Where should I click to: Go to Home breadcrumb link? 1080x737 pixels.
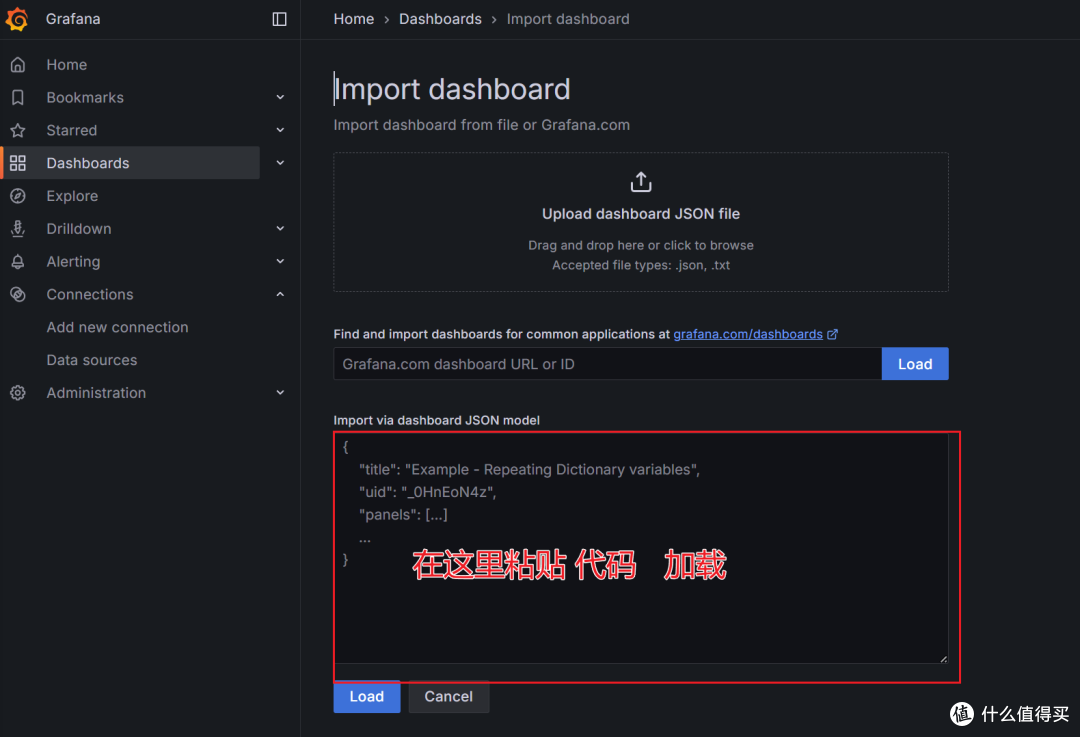click(353, 19)
